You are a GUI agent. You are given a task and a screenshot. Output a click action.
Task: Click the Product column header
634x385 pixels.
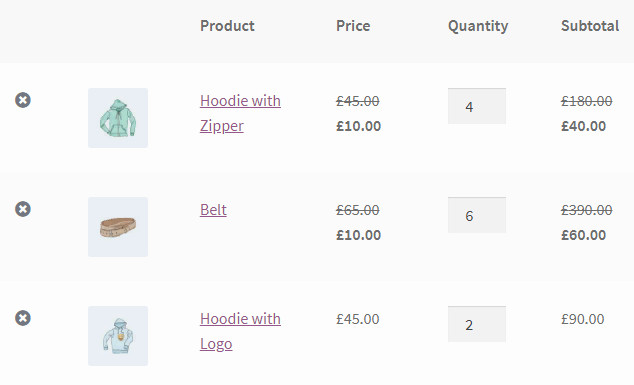click(227, 26)
